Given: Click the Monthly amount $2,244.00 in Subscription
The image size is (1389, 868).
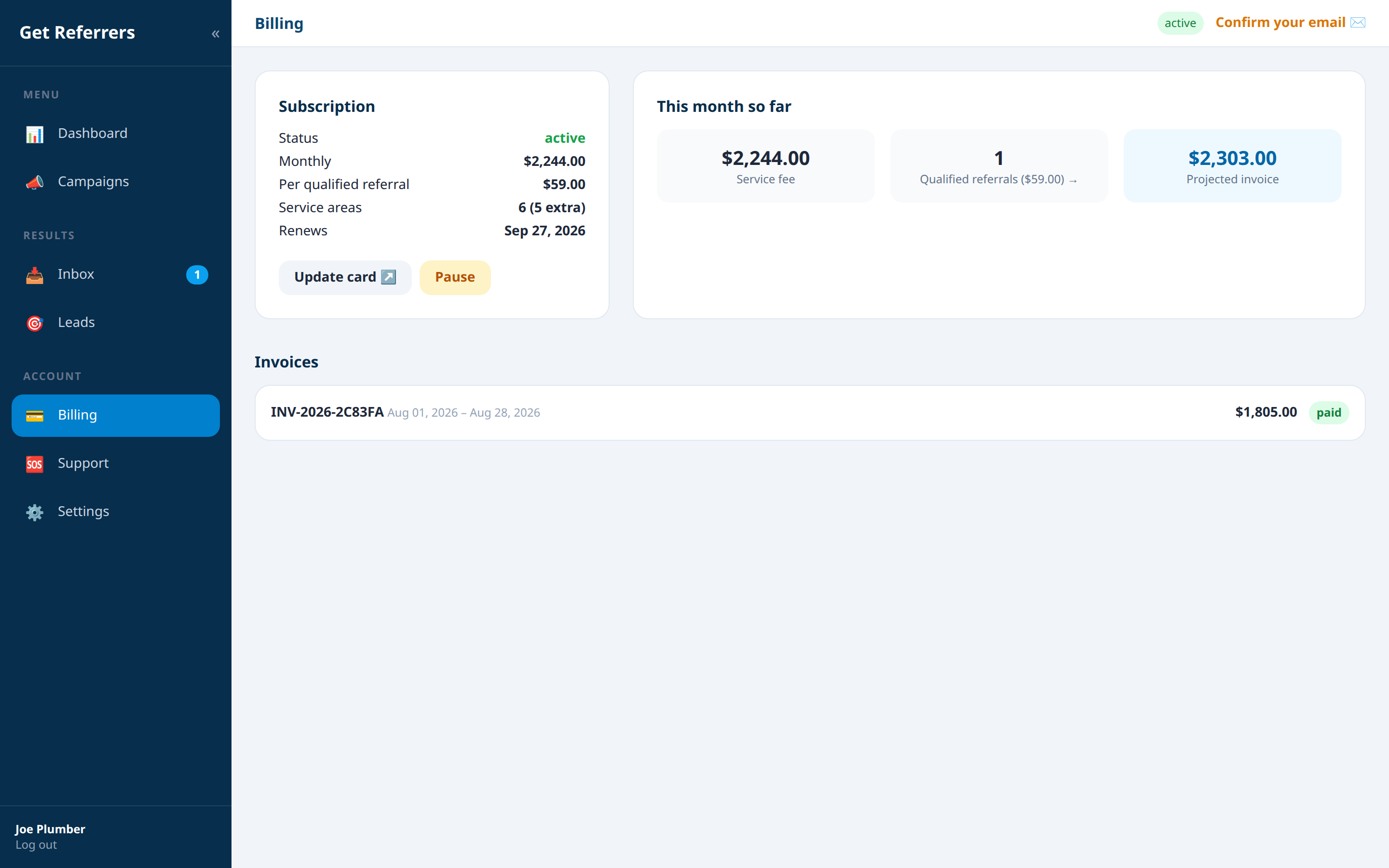Looking at the screenshot, I should click(555, 162).
